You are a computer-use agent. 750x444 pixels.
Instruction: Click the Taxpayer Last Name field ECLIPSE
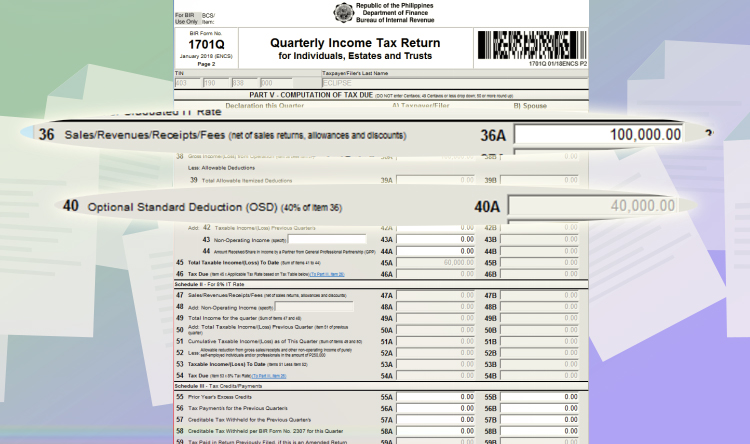(454, 83)
